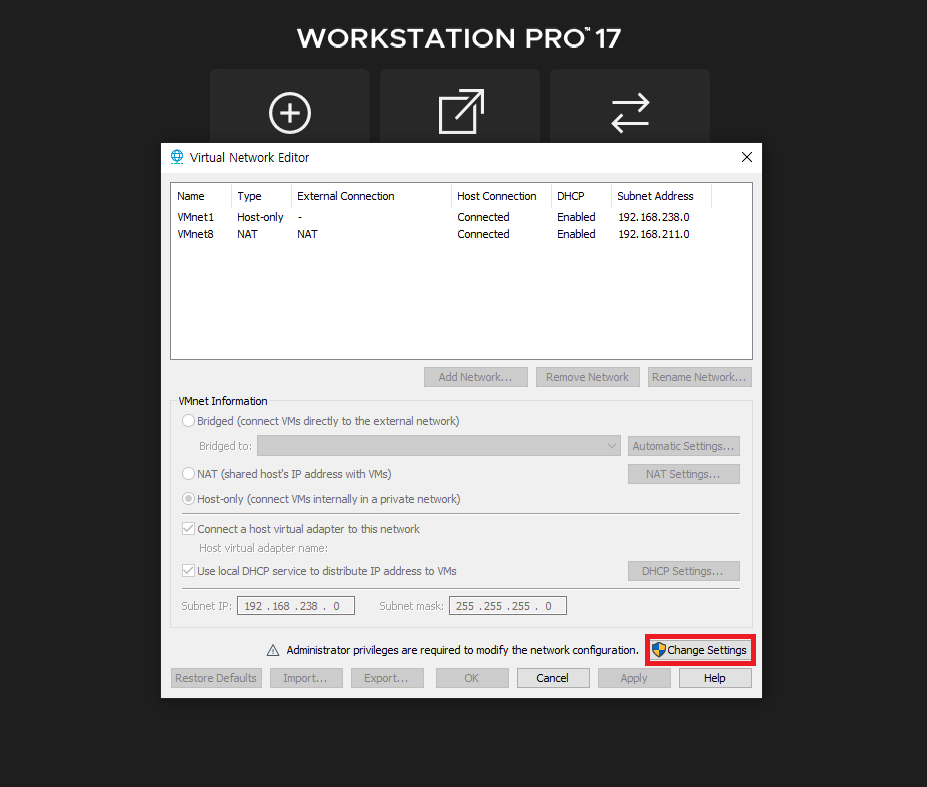The height and width of the screenshot is (787, 927).
Task: Click the Apply button
Action: point(634,678)
